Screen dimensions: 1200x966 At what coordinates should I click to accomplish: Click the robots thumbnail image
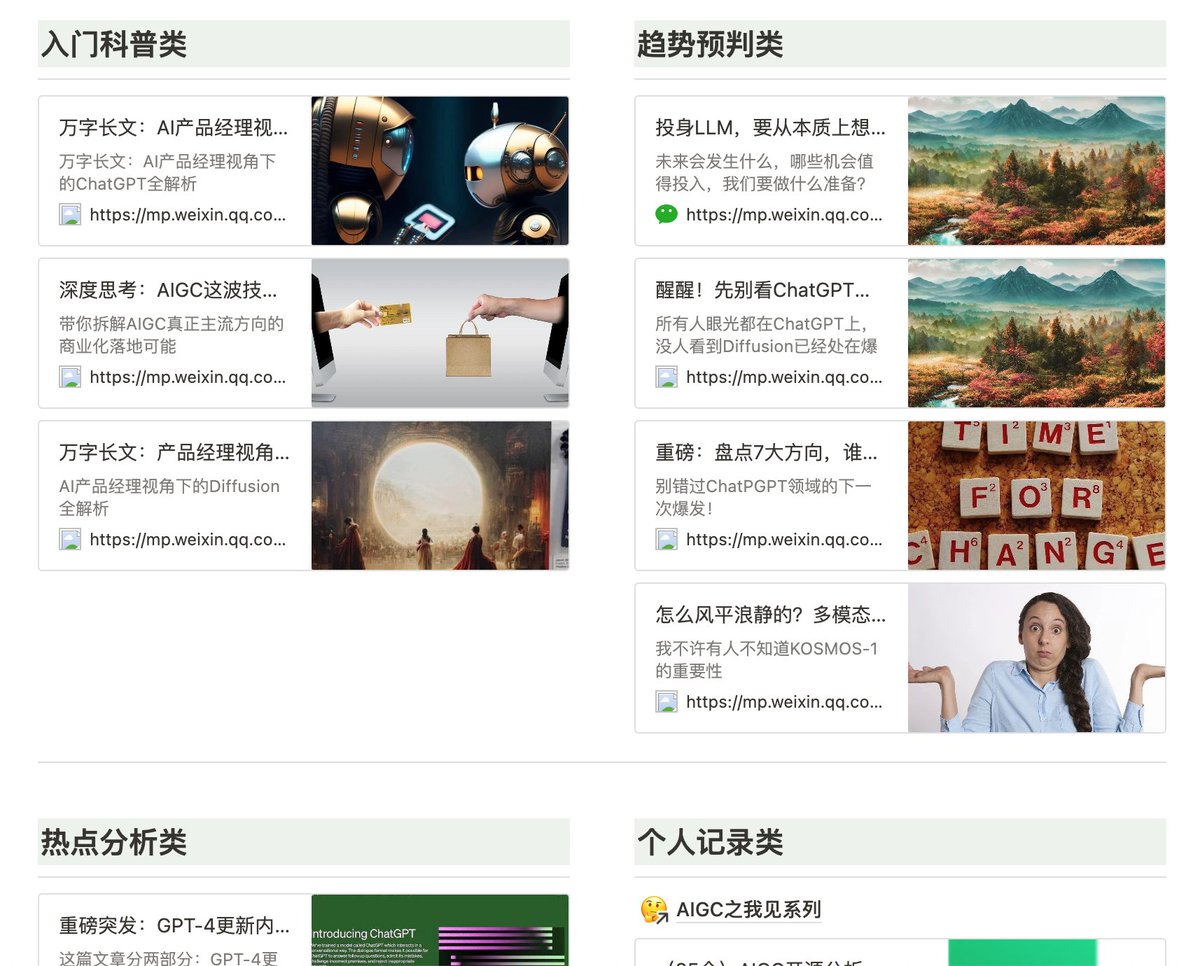(440, 171)
